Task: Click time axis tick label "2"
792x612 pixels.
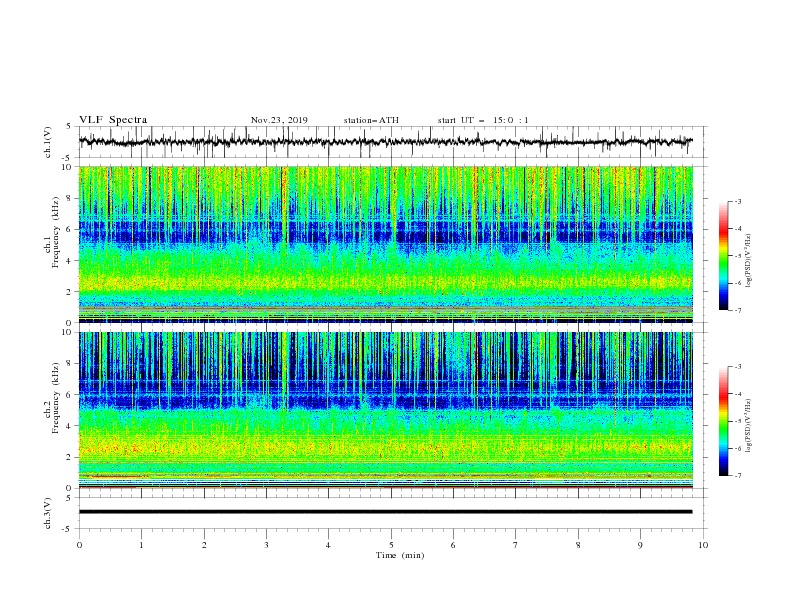Action: click(x=204, y=545)
